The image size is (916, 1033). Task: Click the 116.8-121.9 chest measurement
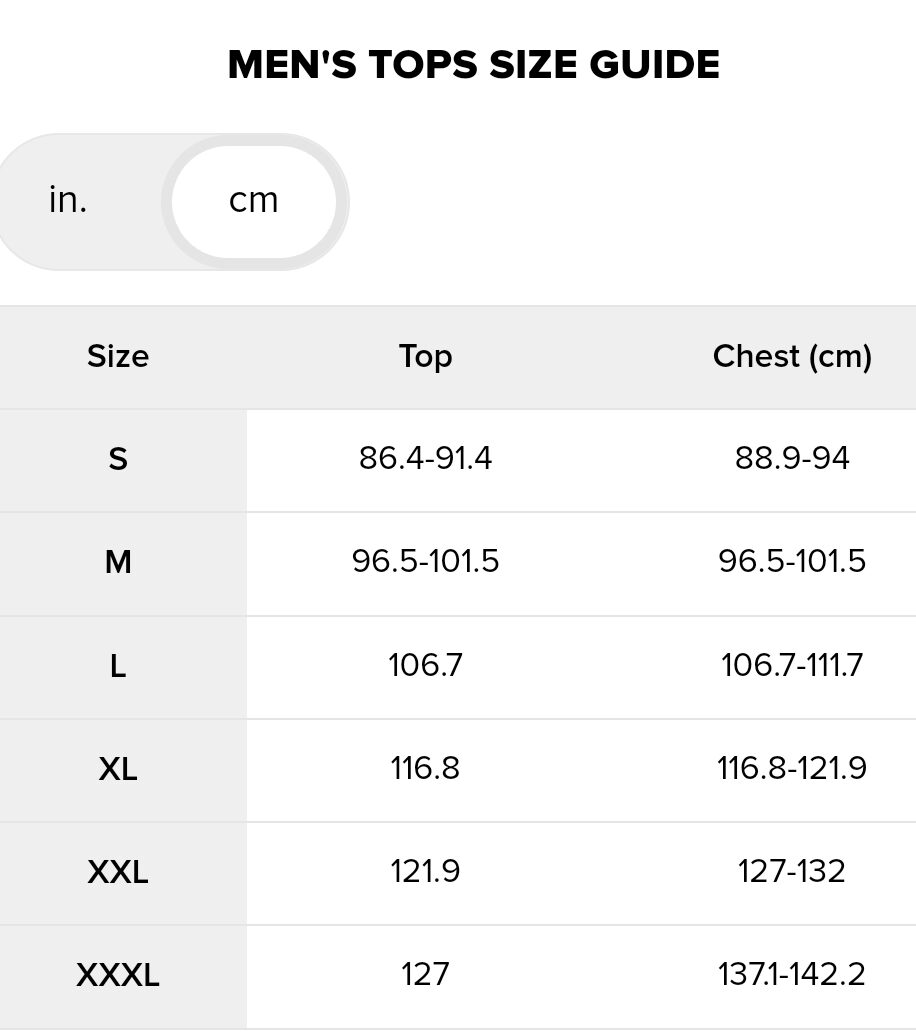(792, 768)
